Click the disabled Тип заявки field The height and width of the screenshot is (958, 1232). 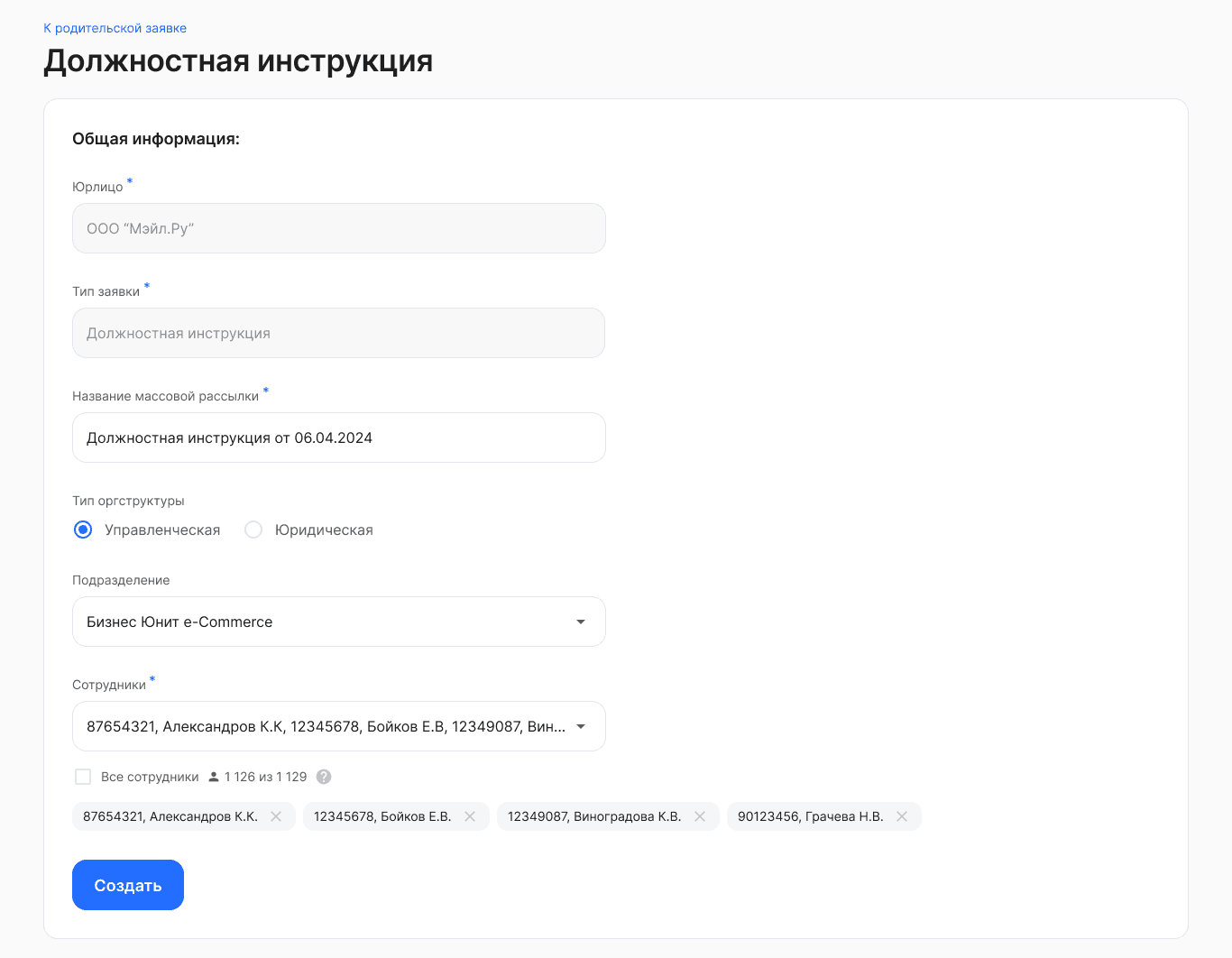click(x=339, y=333)
